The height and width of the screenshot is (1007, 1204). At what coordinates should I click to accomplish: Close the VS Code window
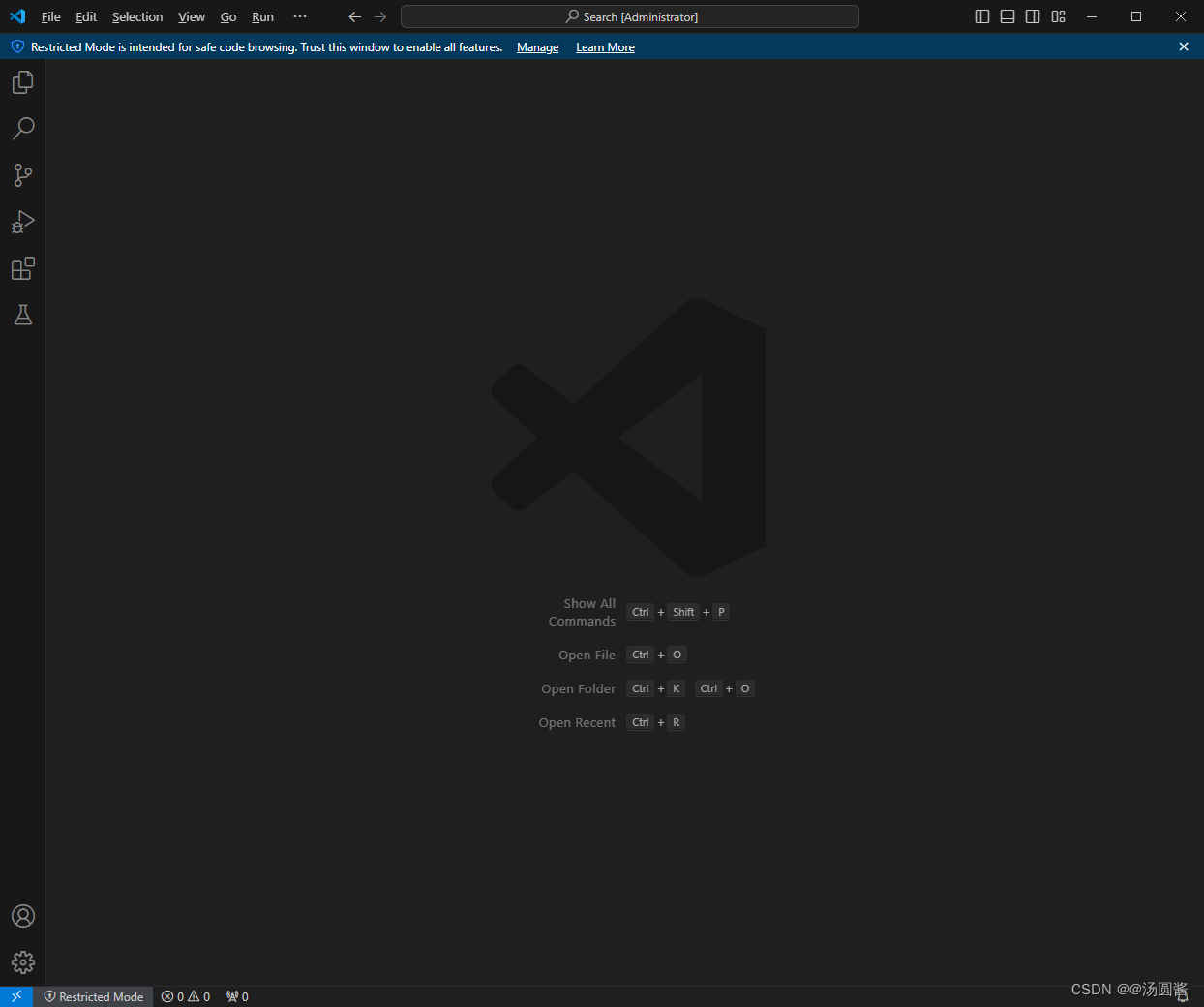click(1181, 16)
